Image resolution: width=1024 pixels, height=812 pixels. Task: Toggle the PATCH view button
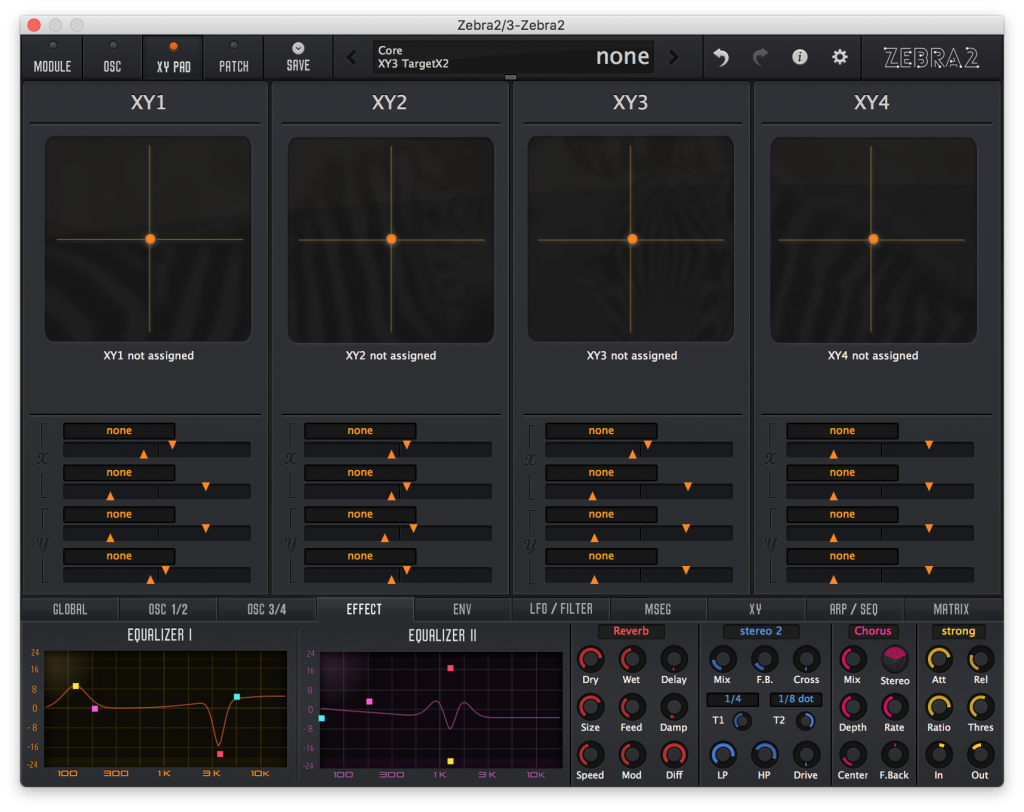234,57
